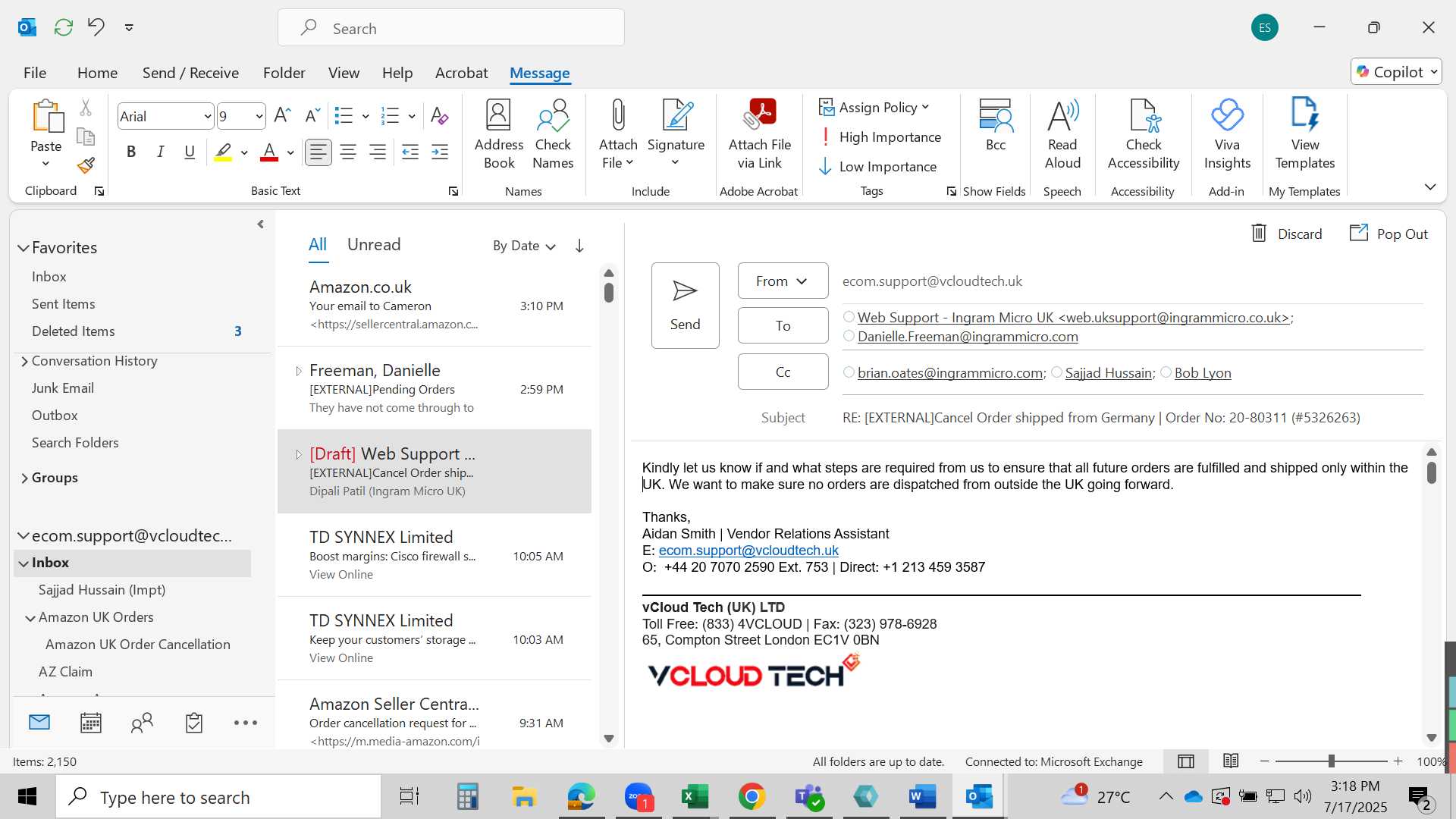This screenshot has width=1456, height=819.
Task: Toggle Bold formatting
Action: click(131, 152)
